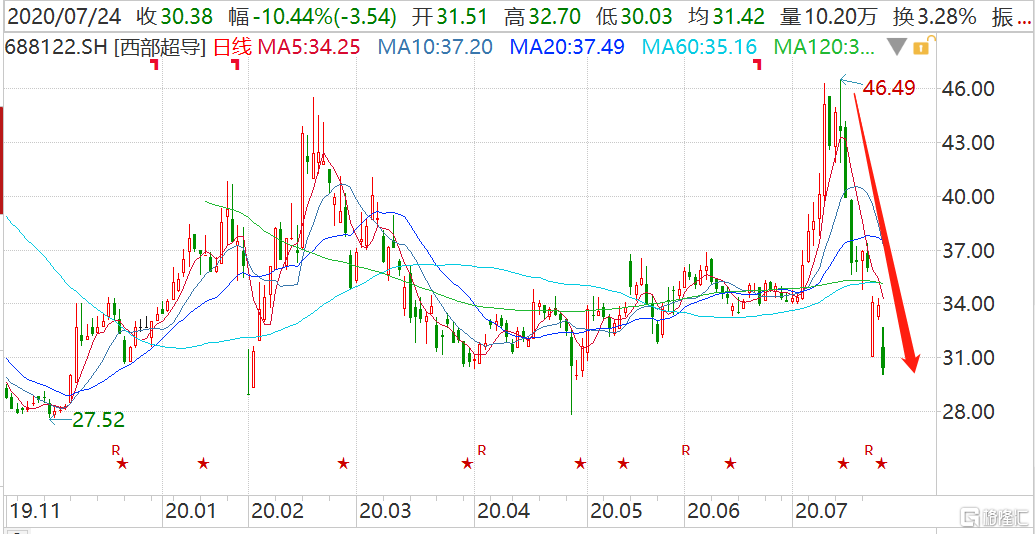
Task: Open the R research marker just before 20.04
Action: [482, 450]
